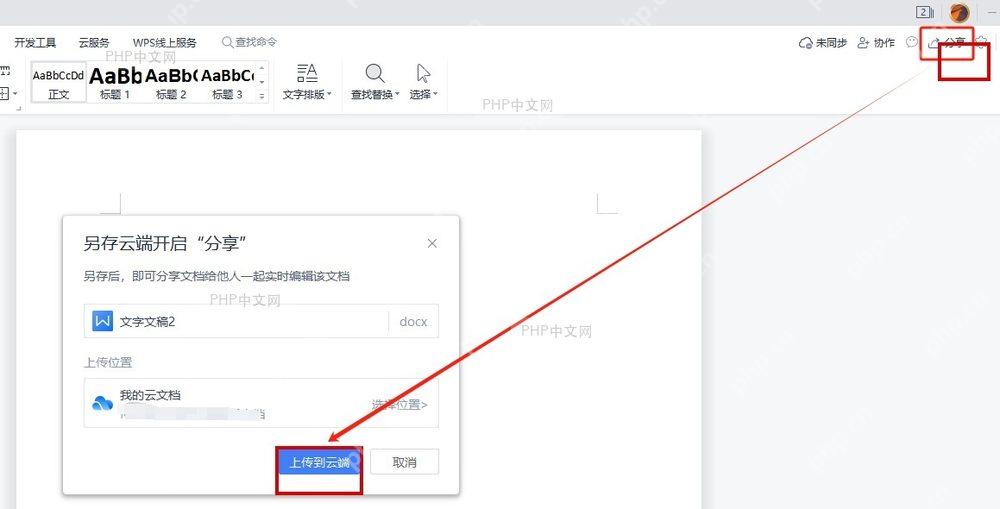This screenshot has height=509, width=1000.
Task: Click the window count icon showing 2
Action: coord(924,12)
